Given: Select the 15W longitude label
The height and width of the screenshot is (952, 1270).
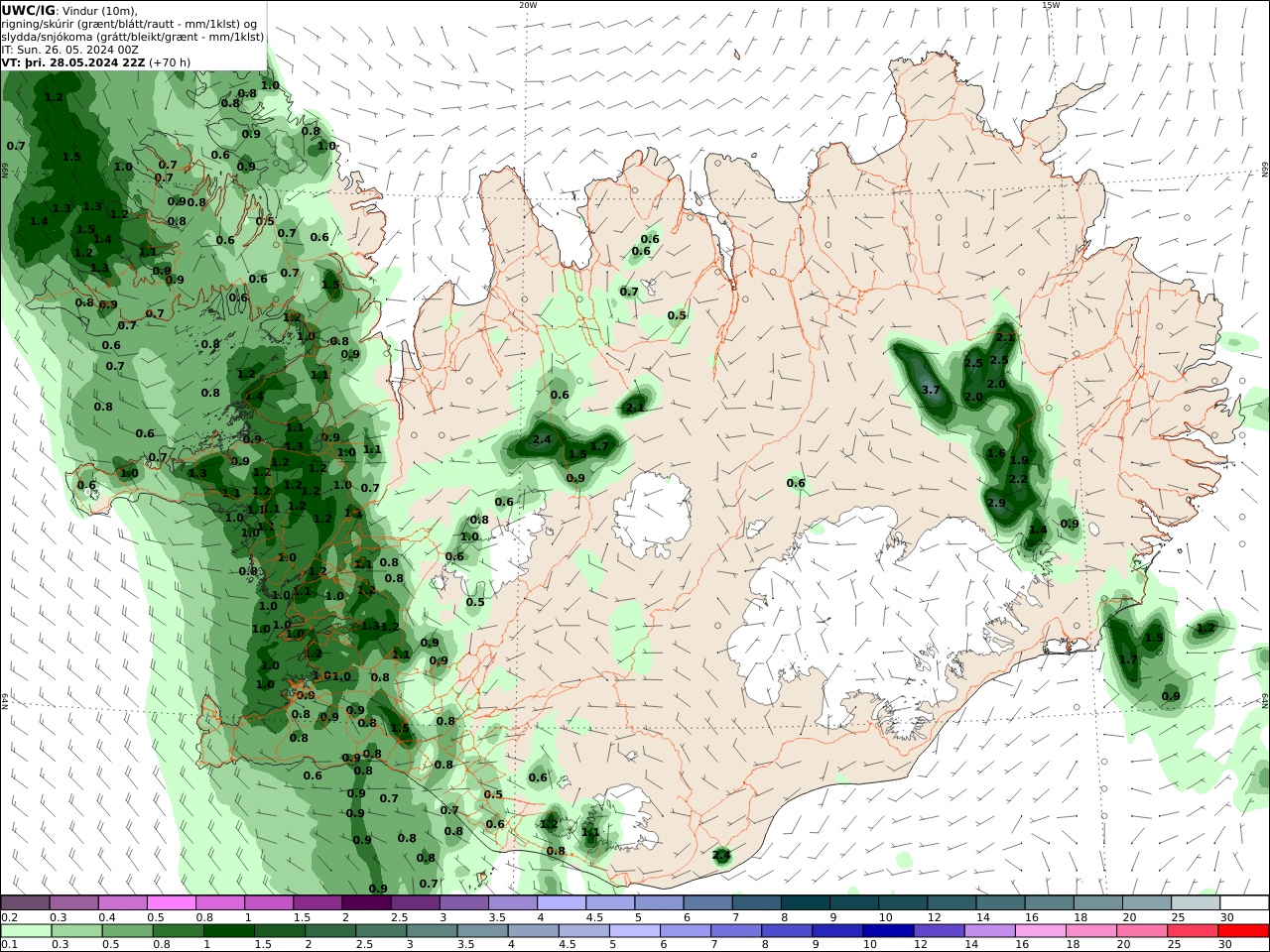Looking at the screenshot, I should (x=1051, y=5).
